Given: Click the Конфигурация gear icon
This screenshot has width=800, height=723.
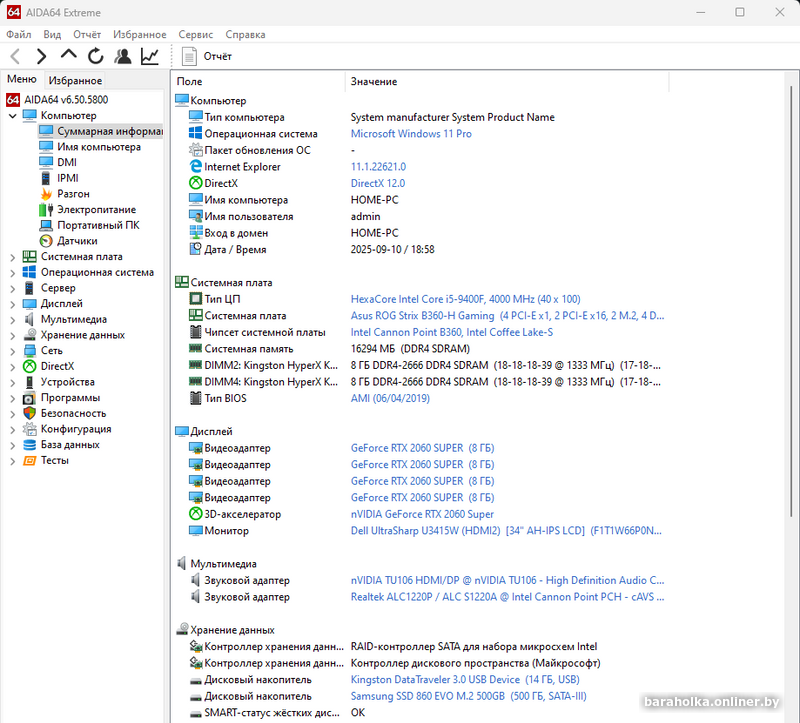Looking at the screenshot, I should tap(30, 429).
